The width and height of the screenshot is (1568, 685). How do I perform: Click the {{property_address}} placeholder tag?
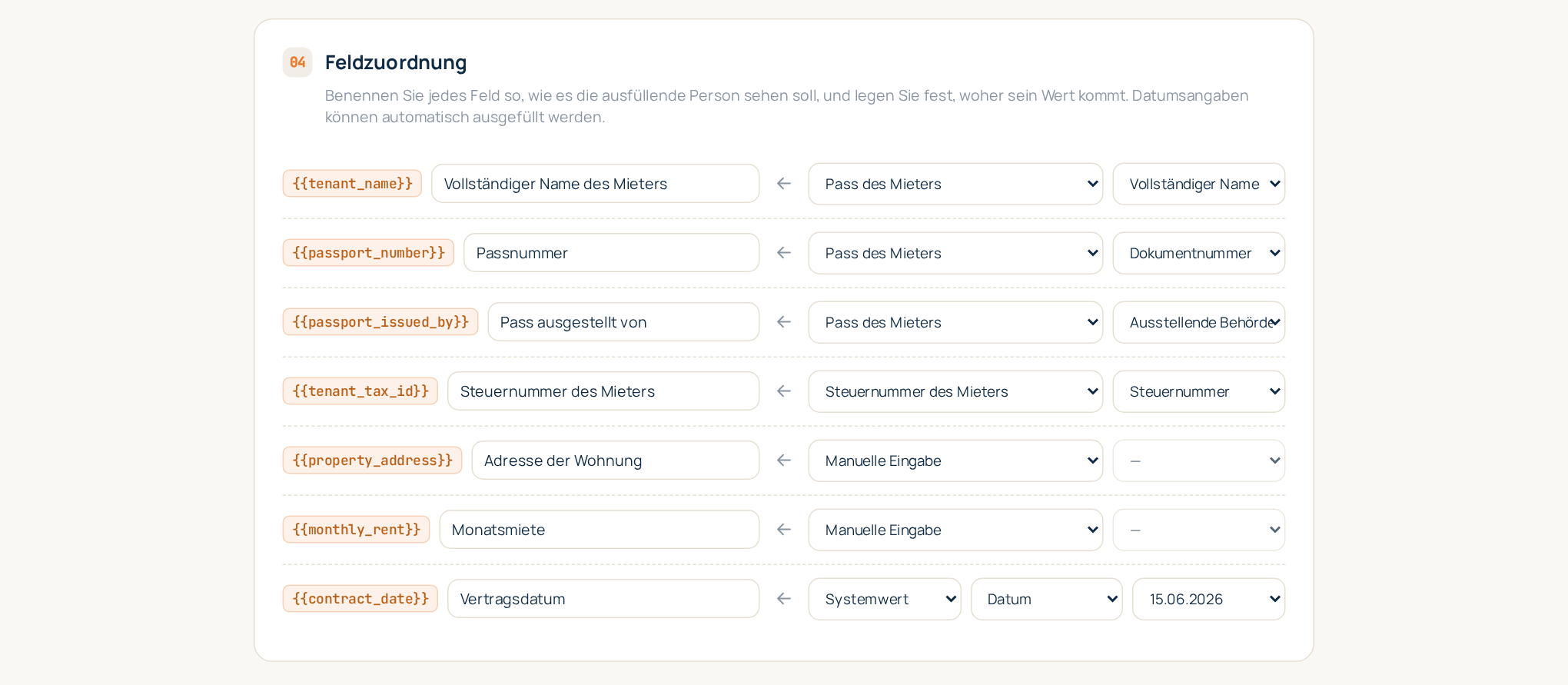pyautogui.click(x=372, y=461)
